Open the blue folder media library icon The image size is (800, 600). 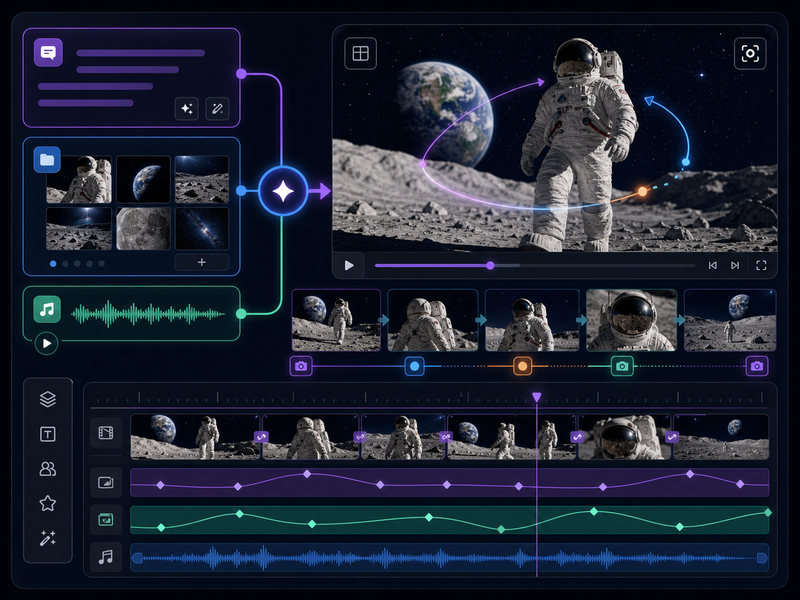pos(47,160)
